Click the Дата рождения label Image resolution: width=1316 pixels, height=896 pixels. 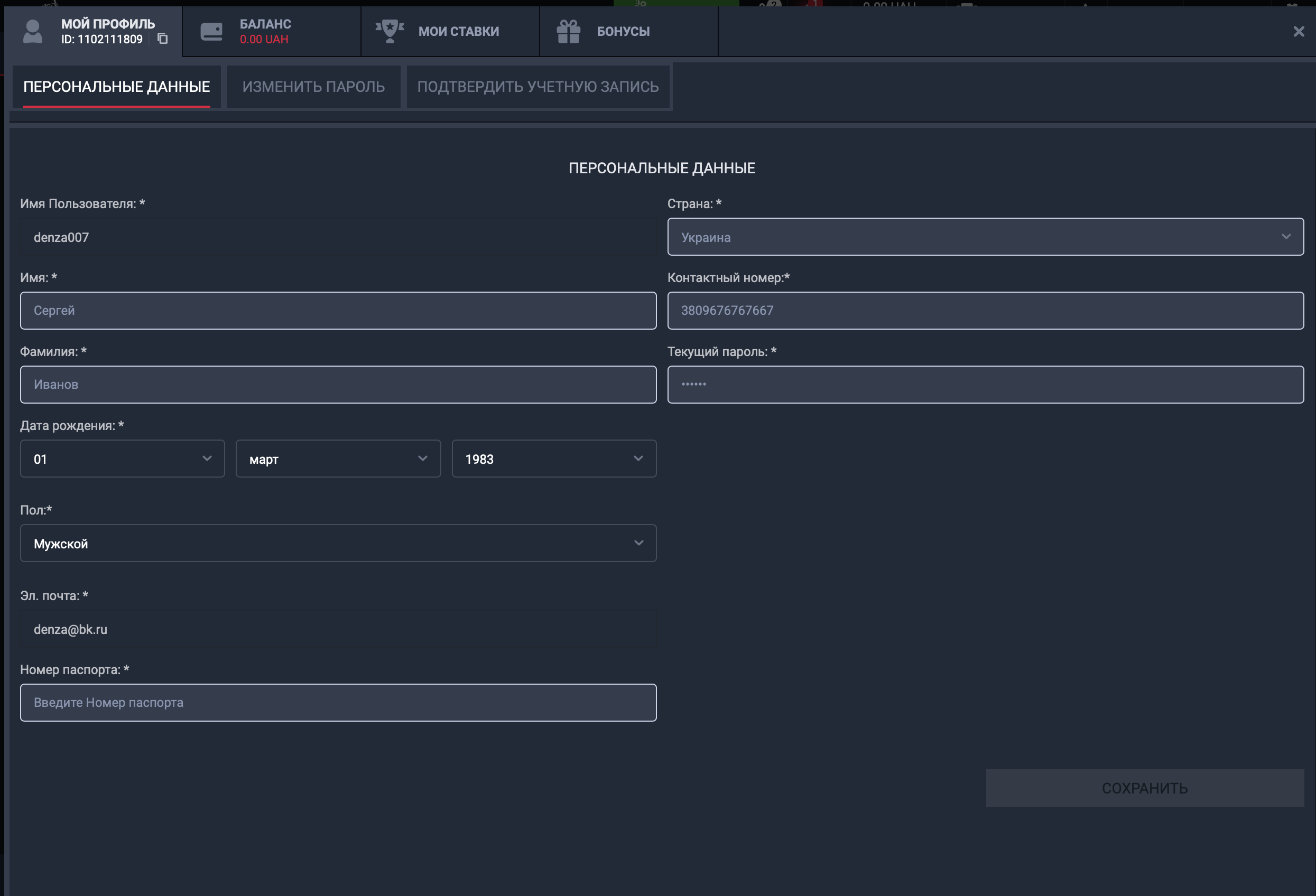coord(72,426)
